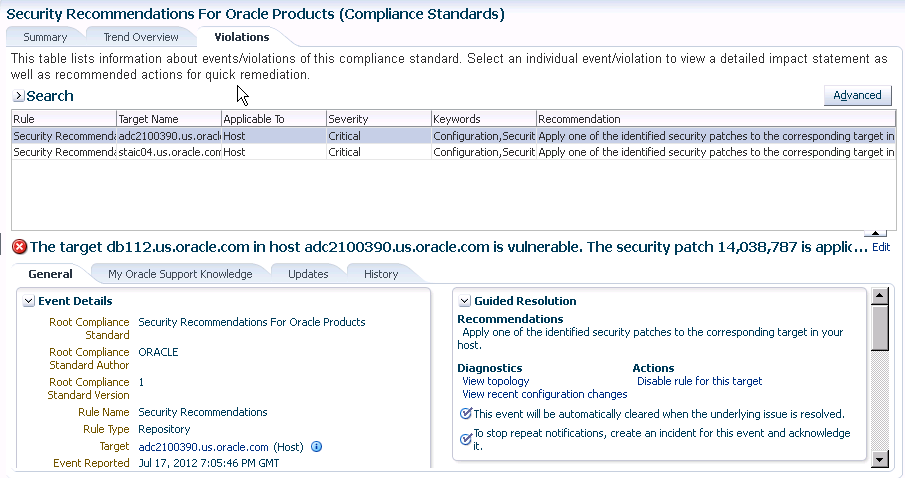Click Recommendation cell in the adc2100390 row
The height and width of the screenshot is (478, 905).
point(716,136)
